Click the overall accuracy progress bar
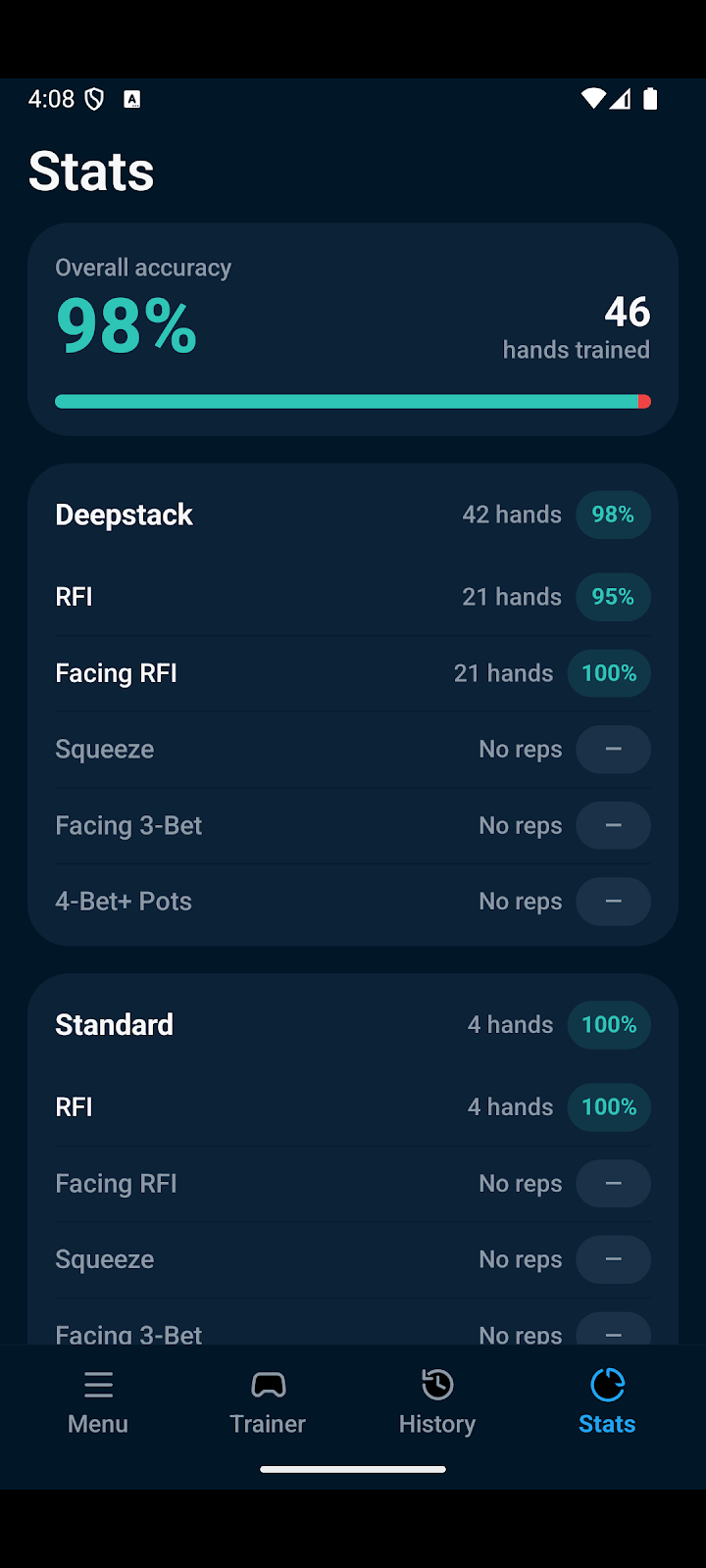Viewport: 706px width, 1568px height. (x=353, y=402)
